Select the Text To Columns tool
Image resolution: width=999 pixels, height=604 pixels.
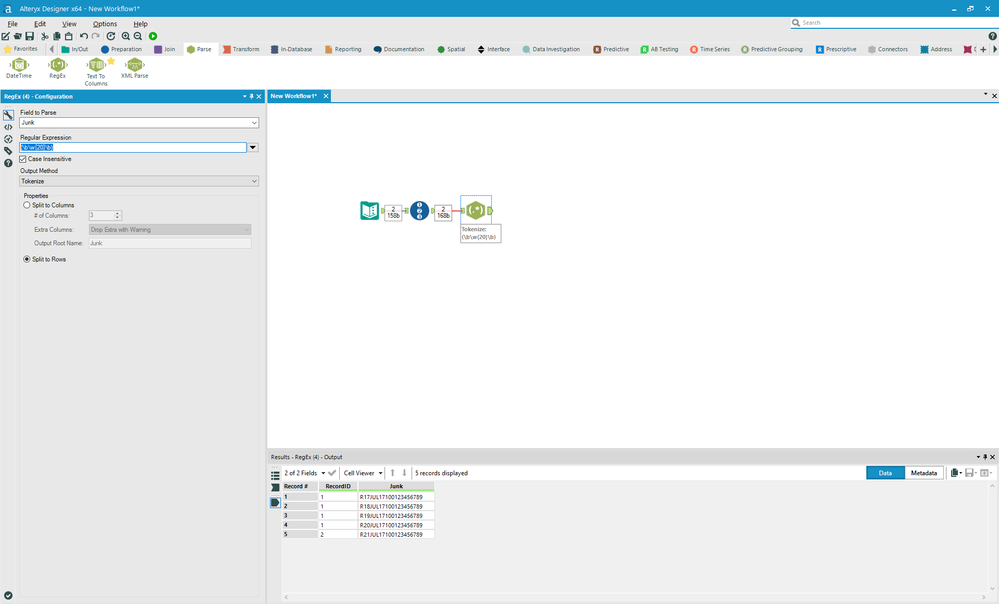coord(96,71)
